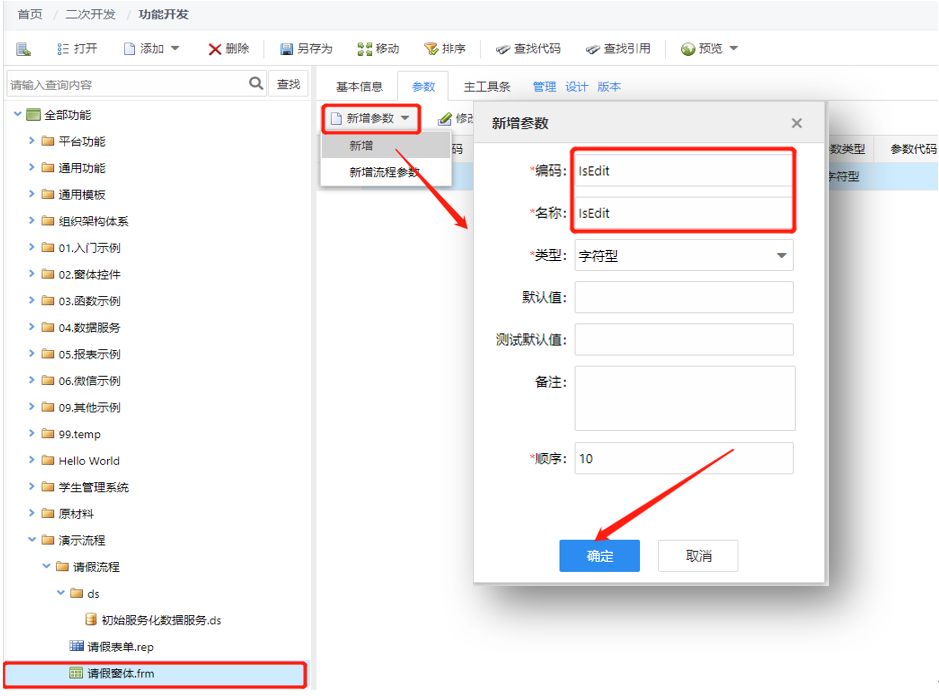The height and width of the screenshot is (696, 939).
Task: Click the 参数代码 column header
Action: (913, 149)
